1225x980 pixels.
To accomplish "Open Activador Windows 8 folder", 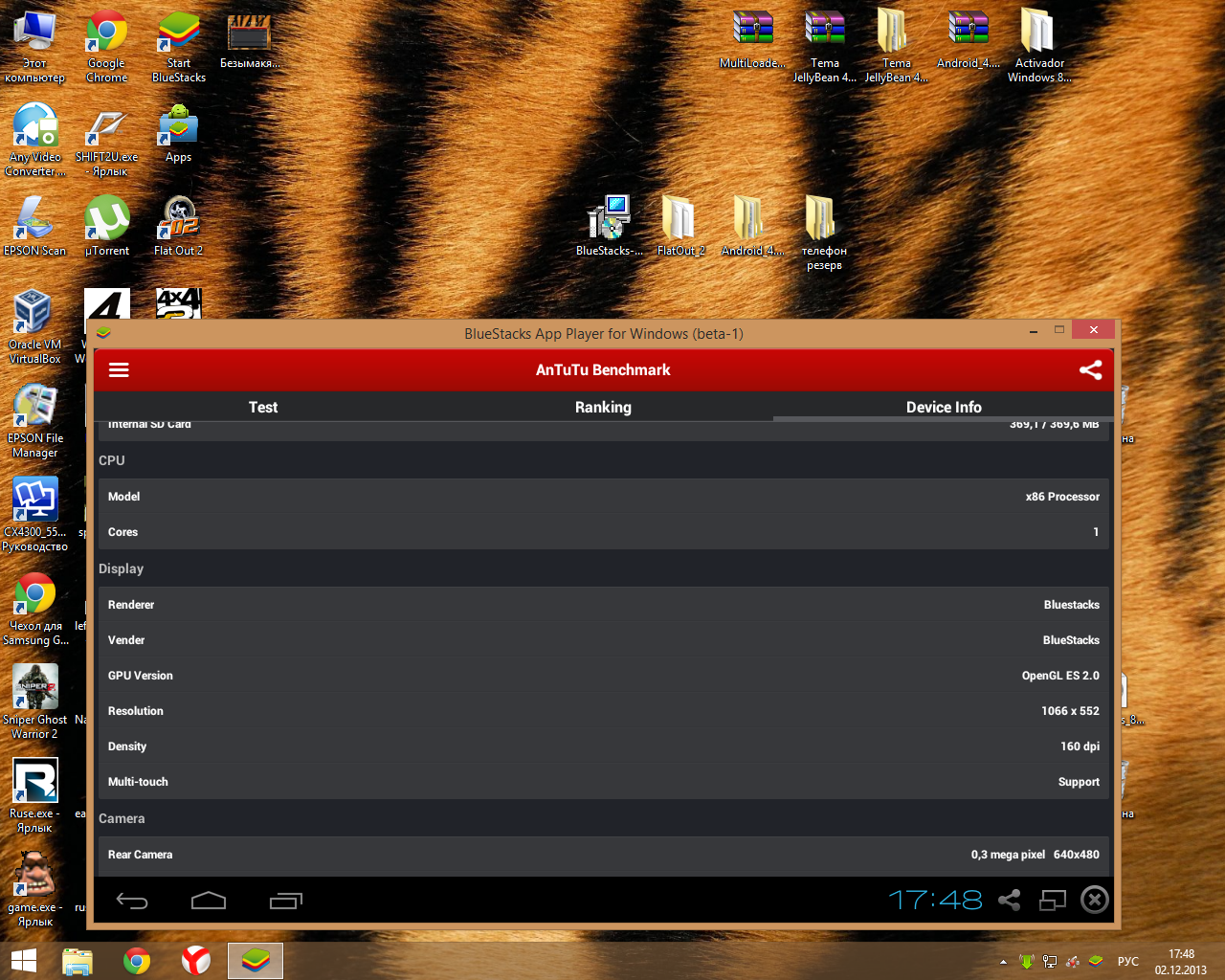I will click(1039, 46).
